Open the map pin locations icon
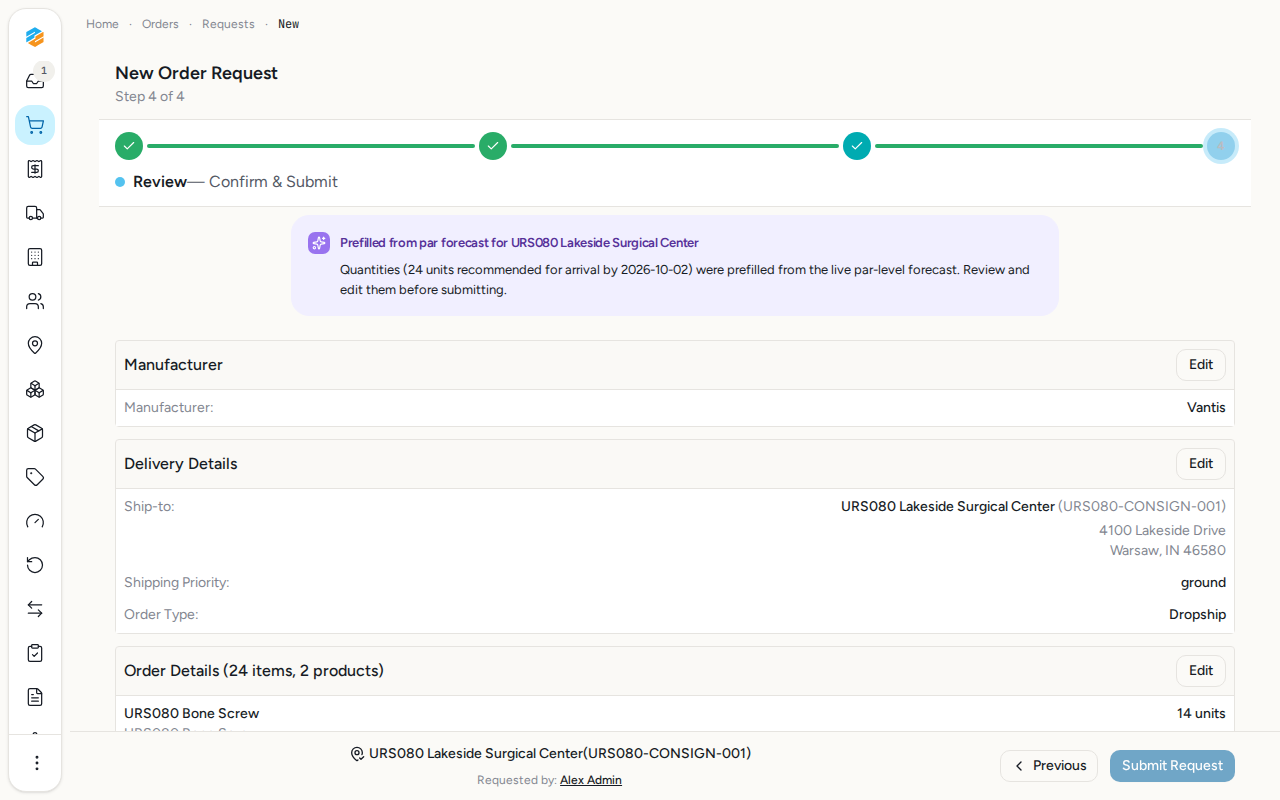Viewport: 1280px width, 800px height. 35,345
